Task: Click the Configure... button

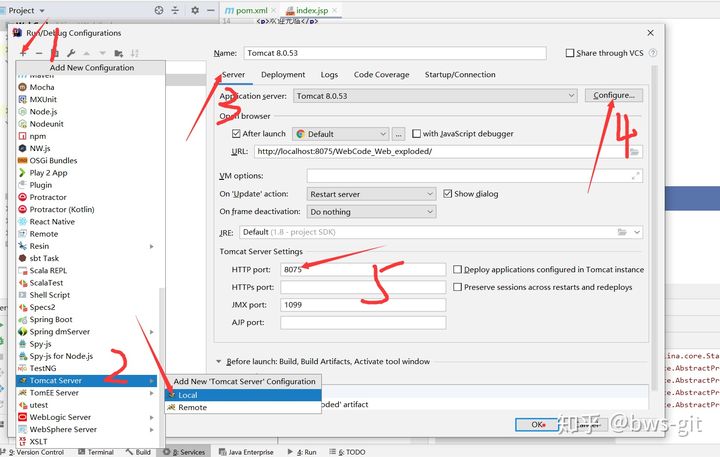Action: (x=613, y=95)
